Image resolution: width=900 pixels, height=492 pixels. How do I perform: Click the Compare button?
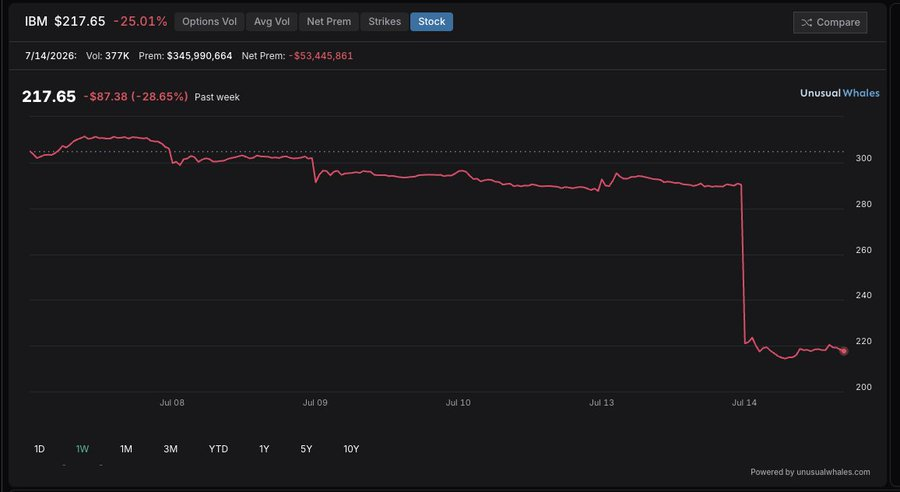click(830, 22)
